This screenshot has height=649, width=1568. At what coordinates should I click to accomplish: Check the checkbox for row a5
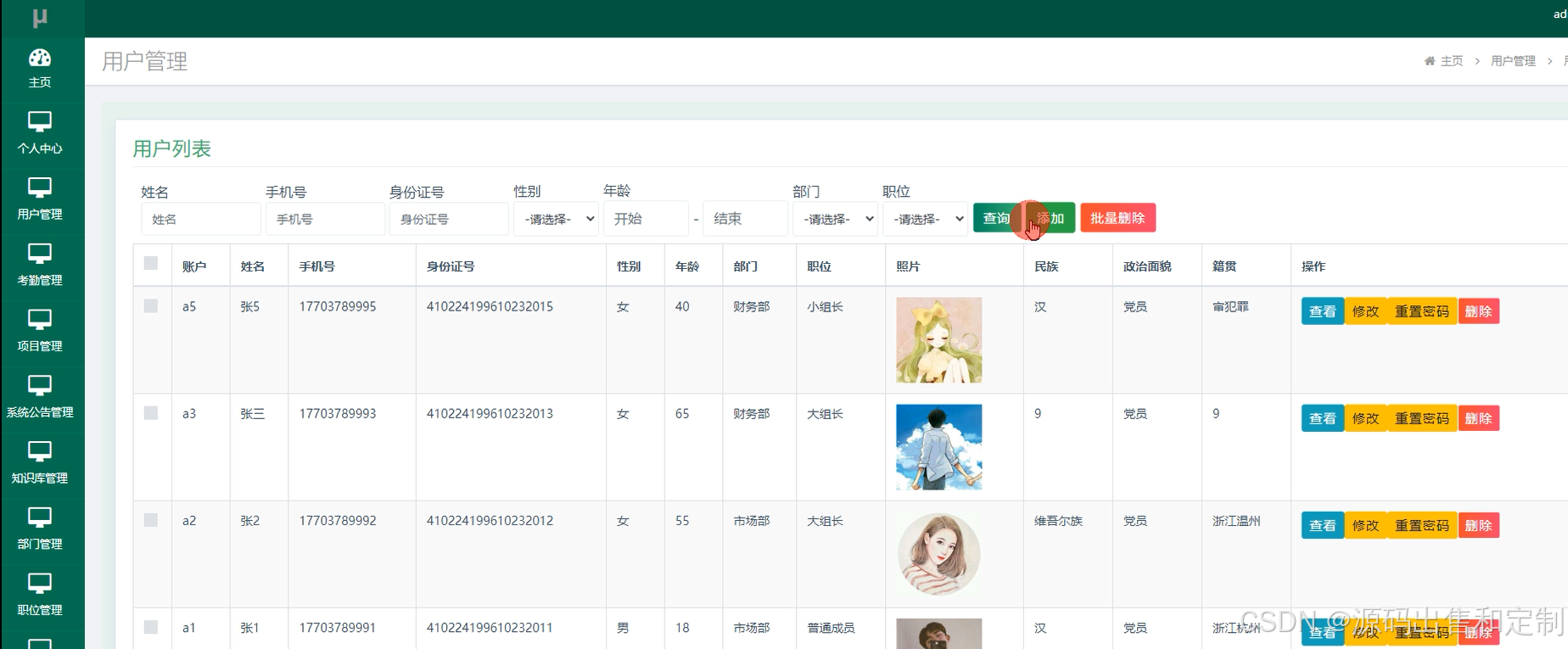pyautogui.click(x=151, y=305)
